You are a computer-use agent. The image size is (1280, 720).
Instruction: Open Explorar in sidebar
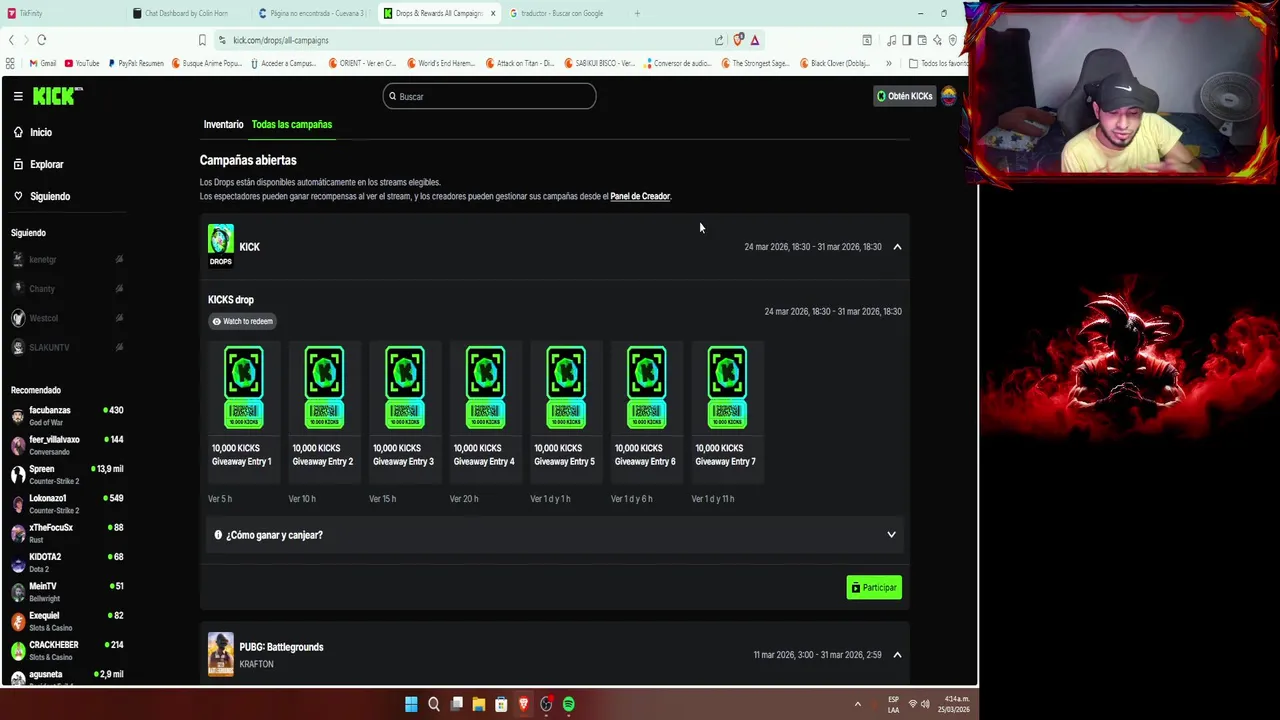click(x=38, y=164)
